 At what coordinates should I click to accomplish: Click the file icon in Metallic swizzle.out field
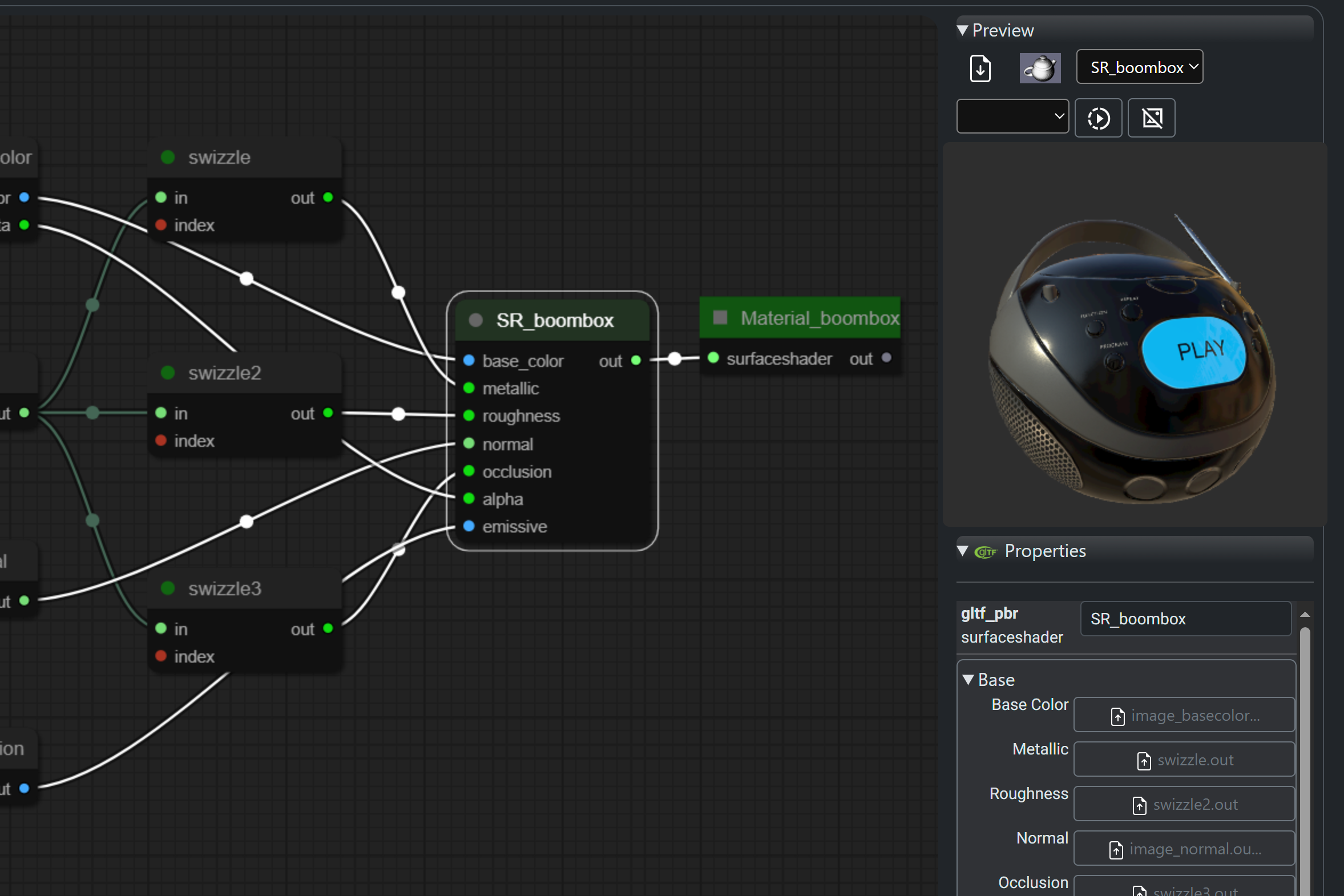[1144, 761]
